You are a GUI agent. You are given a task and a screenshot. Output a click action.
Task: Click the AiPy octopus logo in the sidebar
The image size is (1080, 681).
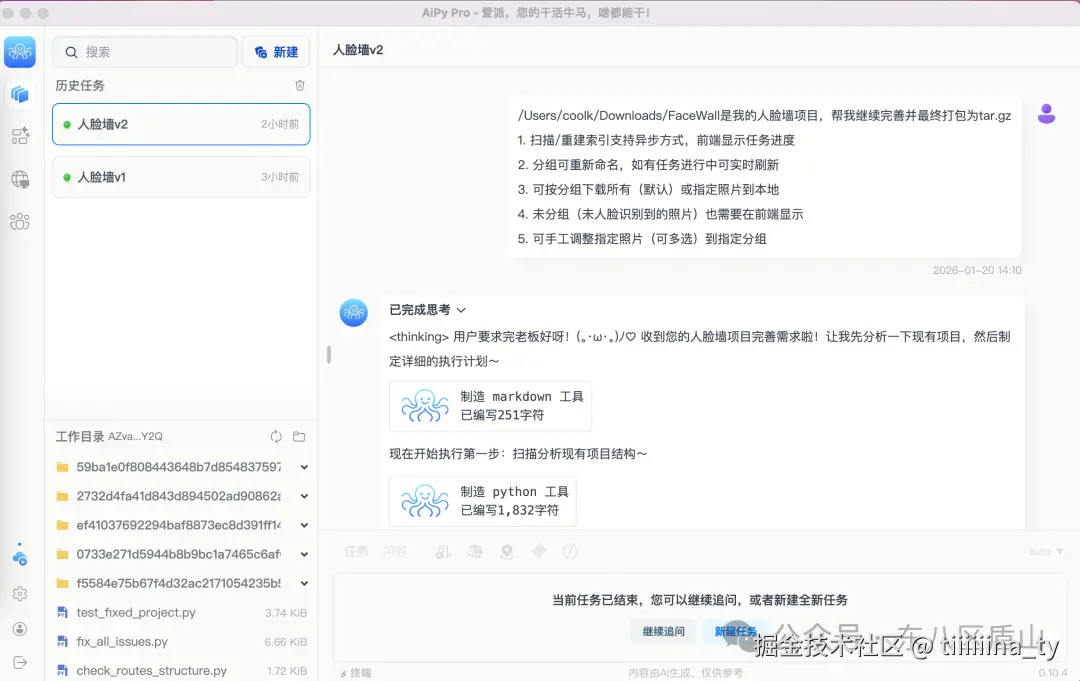point(20,50)
